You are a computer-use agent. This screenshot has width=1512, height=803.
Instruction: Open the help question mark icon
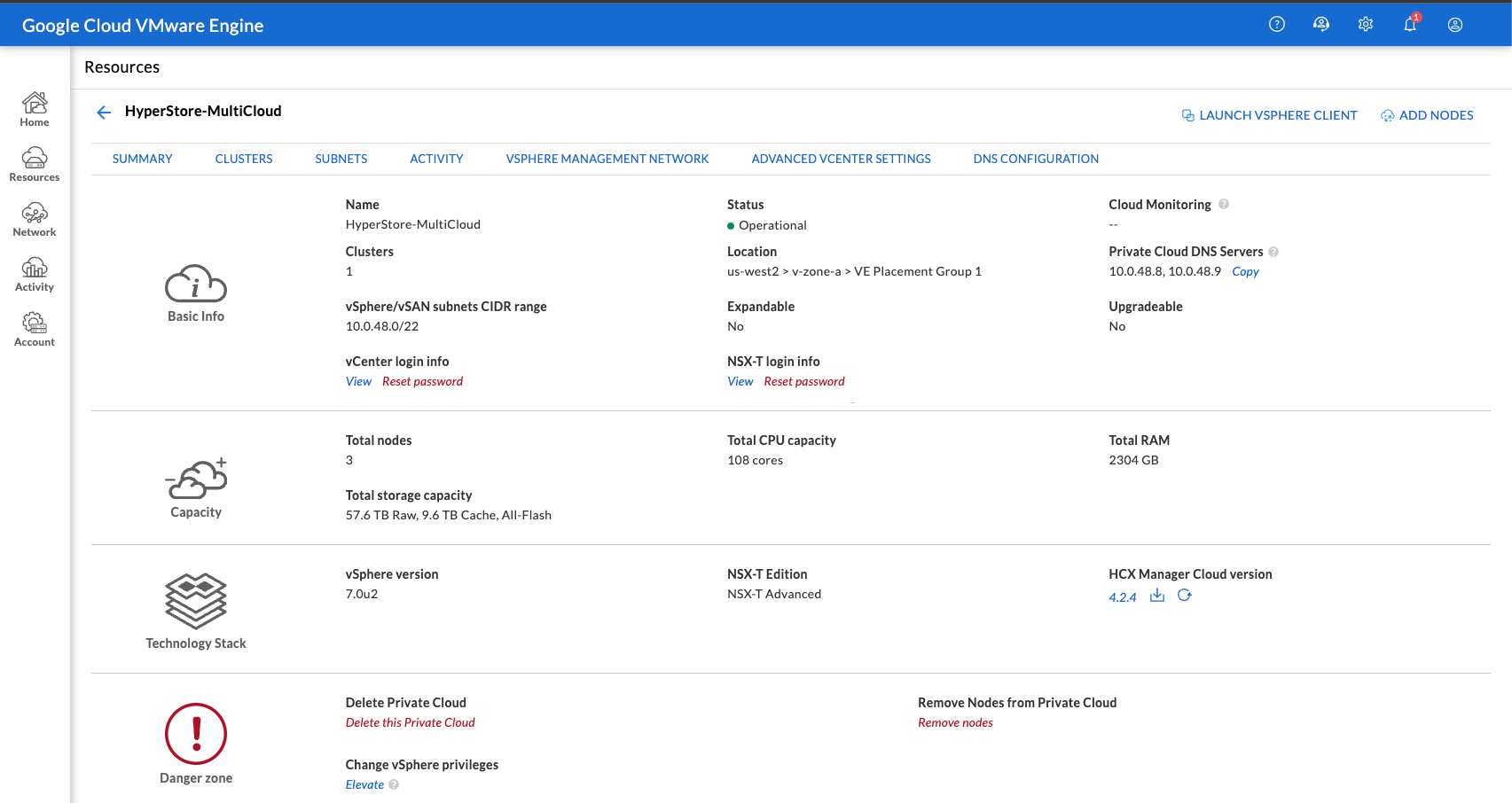click(1277, 25)
